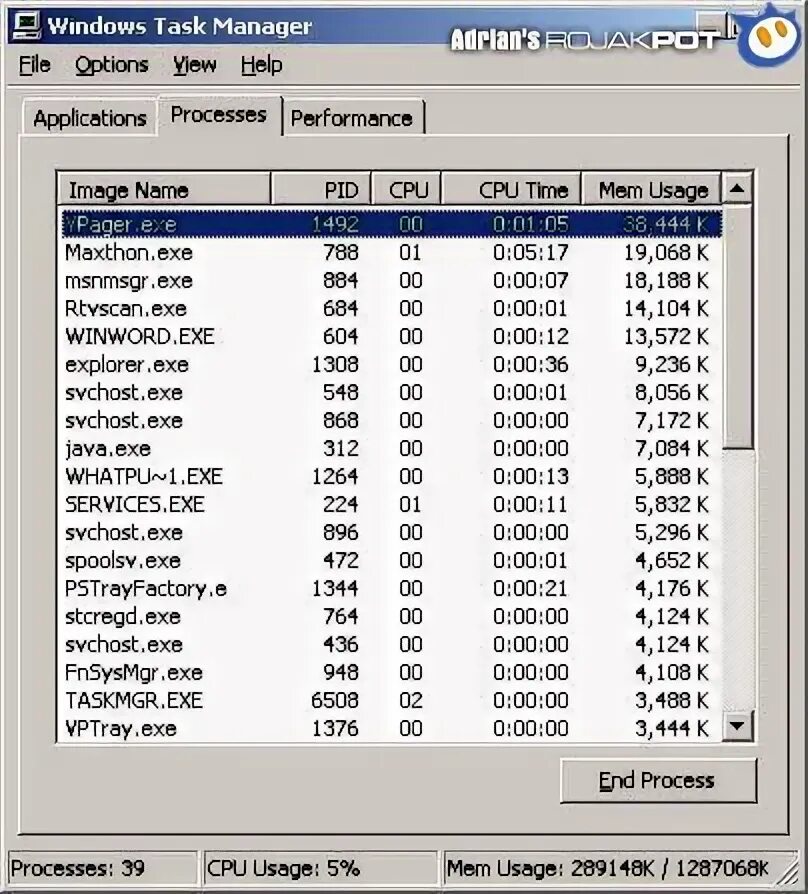Select svchost.exe with PID 436
The width and height of the screenshot is (808, 894).
[390, 644]
